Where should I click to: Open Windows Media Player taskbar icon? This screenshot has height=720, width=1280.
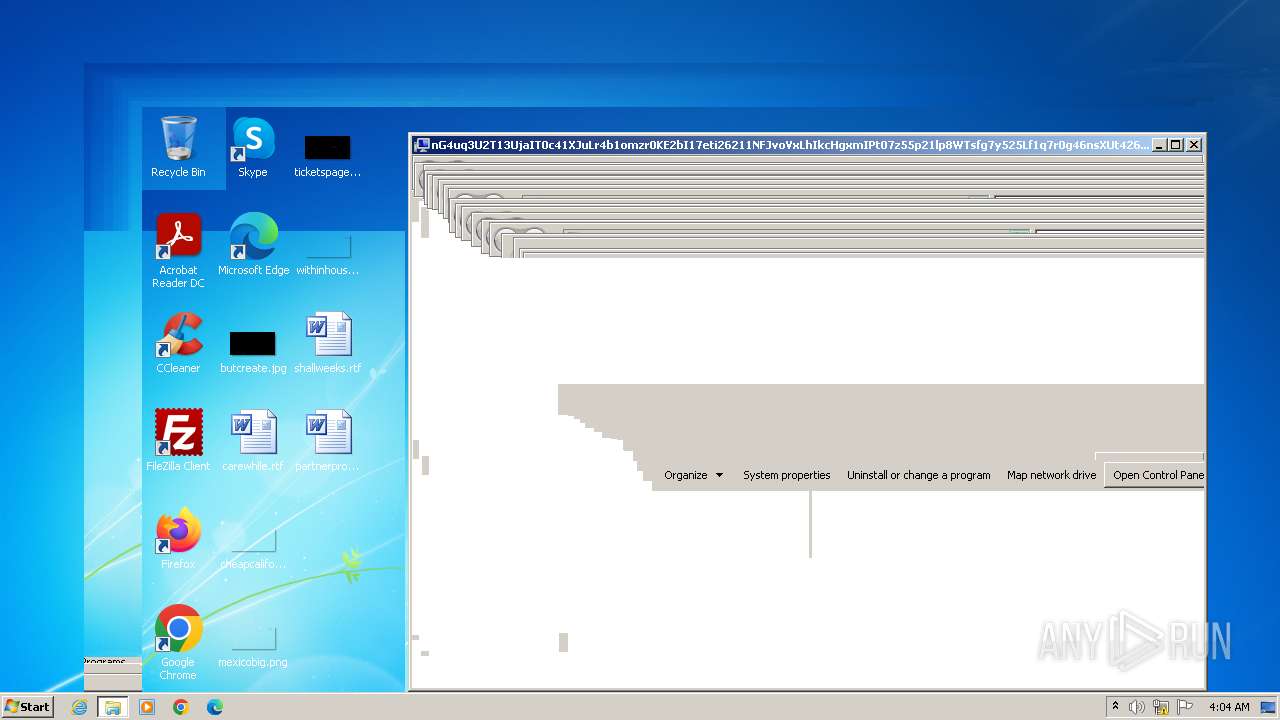point(147,707)
